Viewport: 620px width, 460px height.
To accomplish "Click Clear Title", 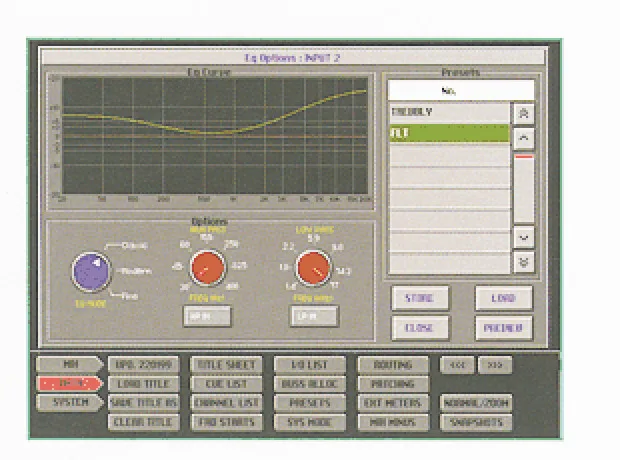I will tap(144, 422).
